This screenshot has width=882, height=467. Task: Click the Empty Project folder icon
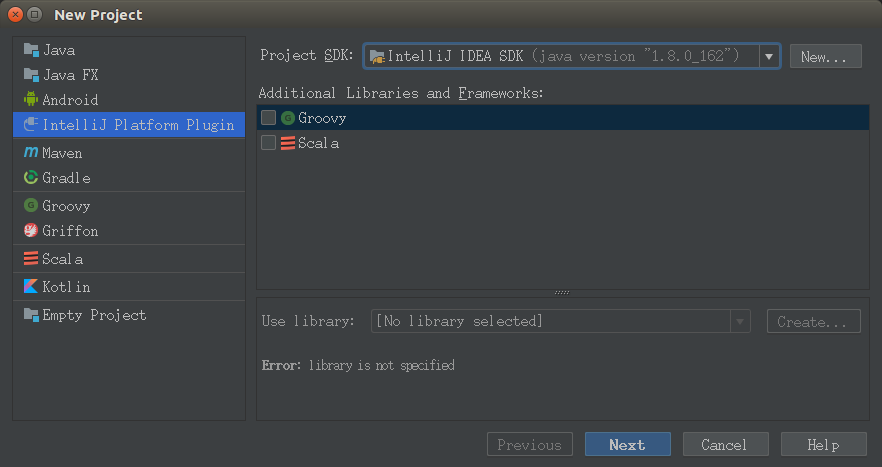pyautogui.click(x=31, y=315)
